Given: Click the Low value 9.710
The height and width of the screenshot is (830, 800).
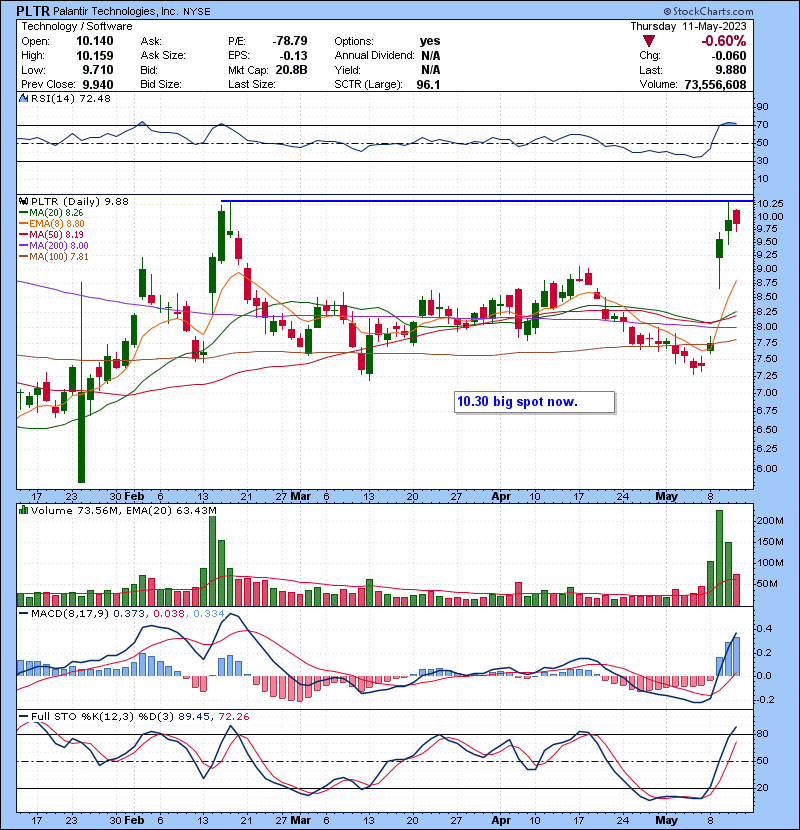Looking at the screenshot, I should 98,70.
